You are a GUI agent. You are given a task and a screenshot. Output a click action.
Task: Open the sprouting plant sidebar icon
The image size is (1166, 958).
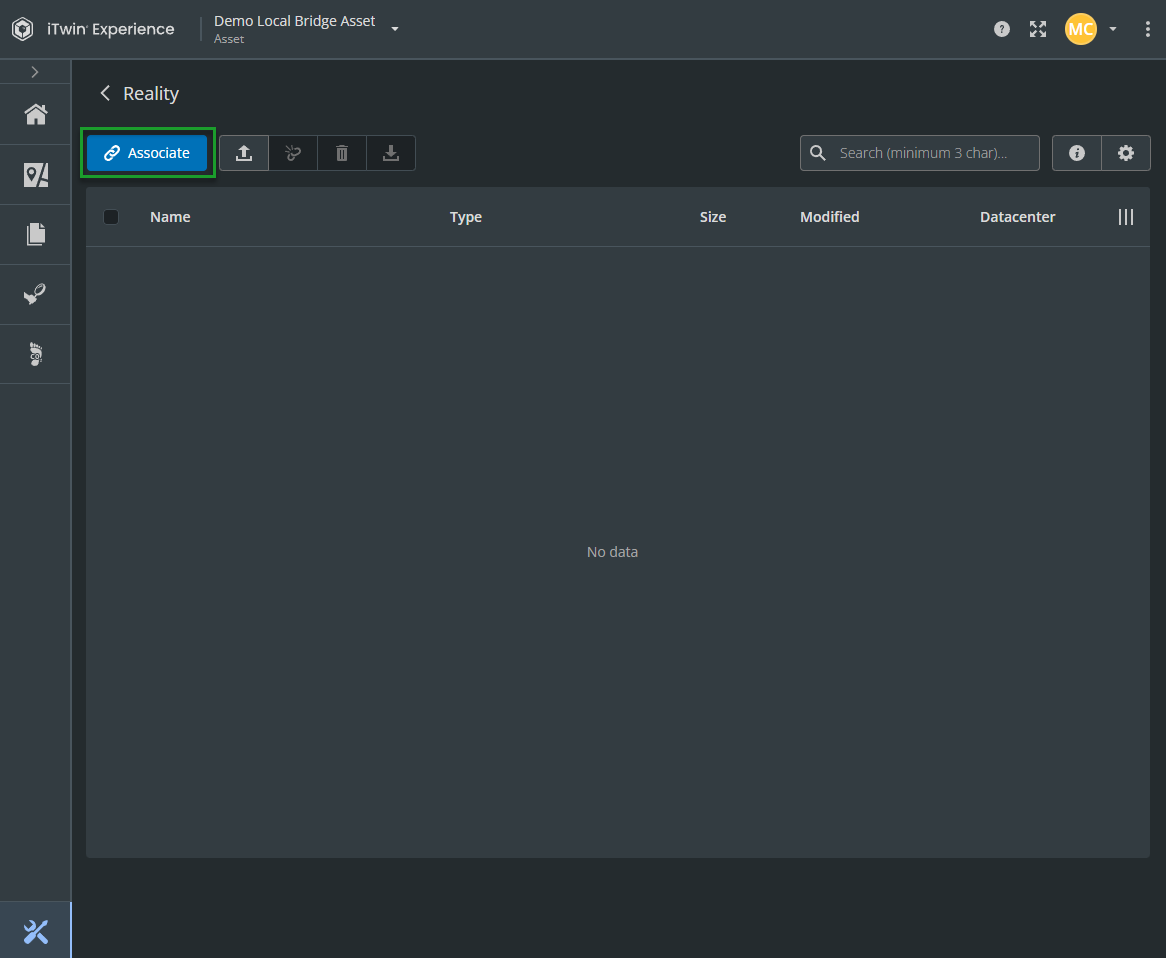(36, 295)
